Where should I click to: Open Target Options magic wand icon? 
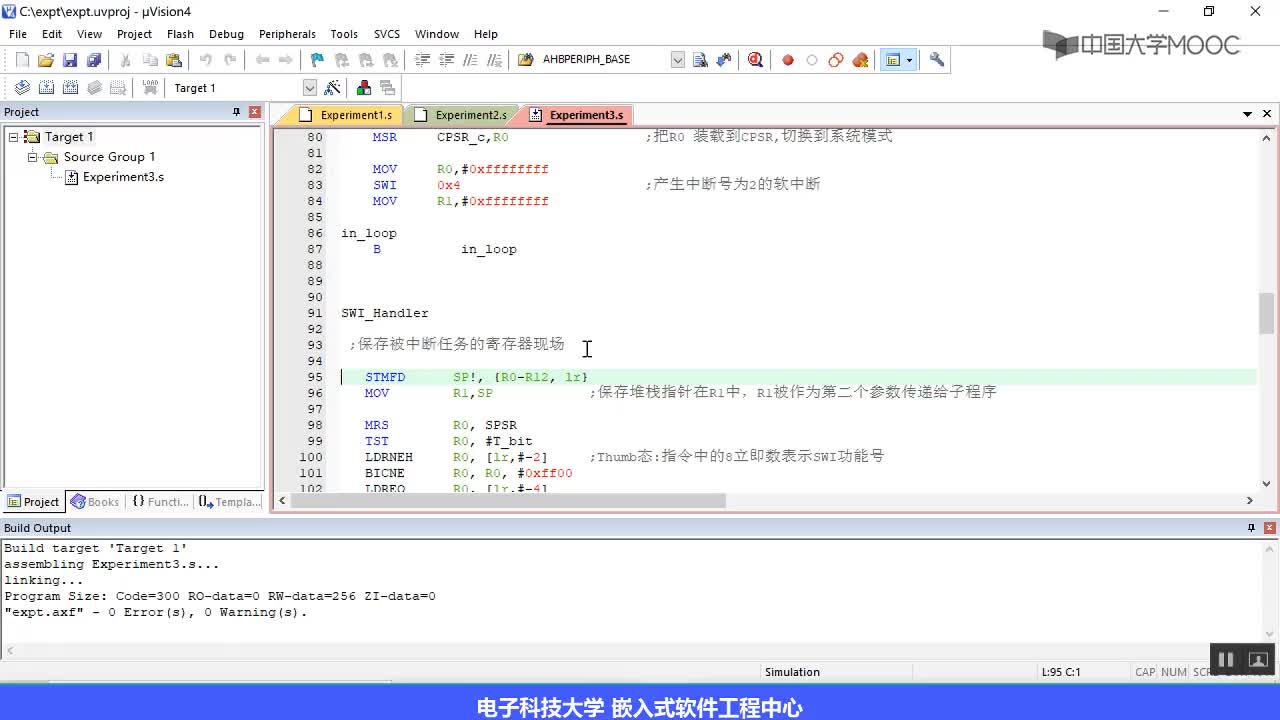[333, 88]
